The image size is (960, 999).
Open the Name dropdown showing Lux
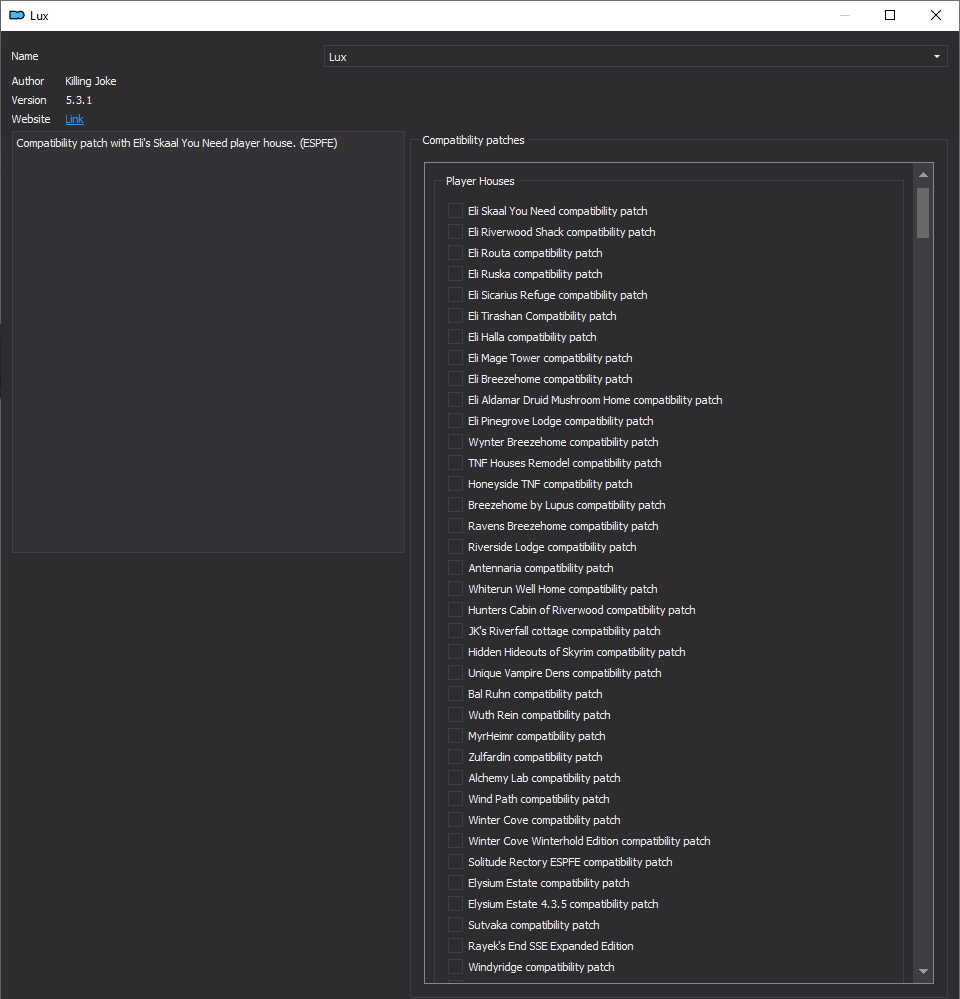[x=635, y=57]
